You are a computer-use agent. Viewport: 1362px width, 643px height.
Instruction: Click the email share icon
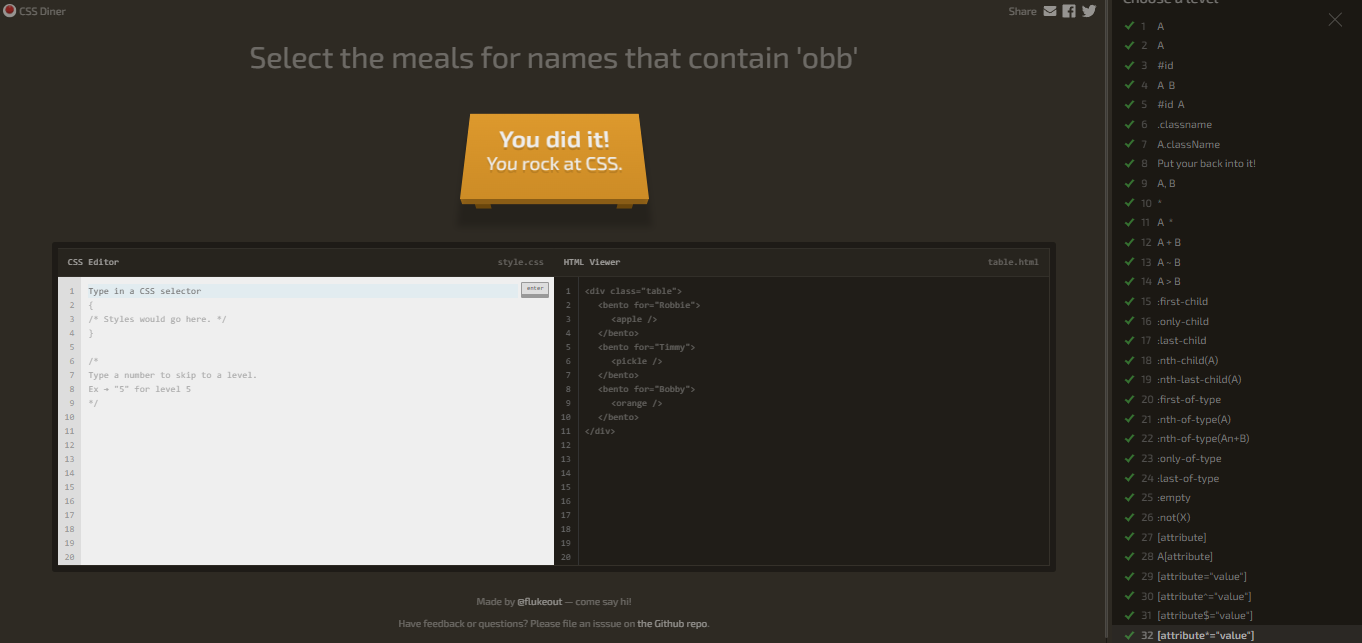1049,11
